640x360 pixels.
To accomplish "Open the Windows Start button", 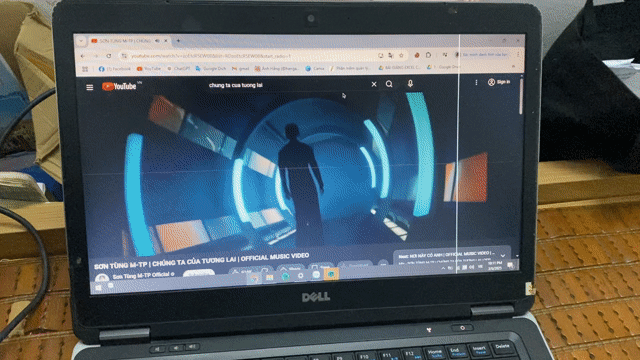I will tap(98, 287).
